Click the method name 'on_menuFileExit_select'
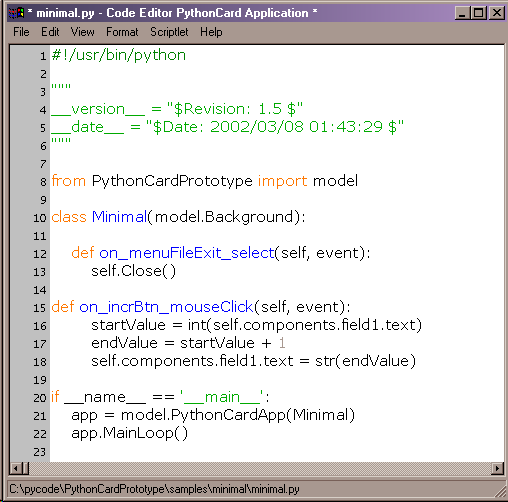The image size is (508, 502). pyautogui.click(x=187, y=253)
